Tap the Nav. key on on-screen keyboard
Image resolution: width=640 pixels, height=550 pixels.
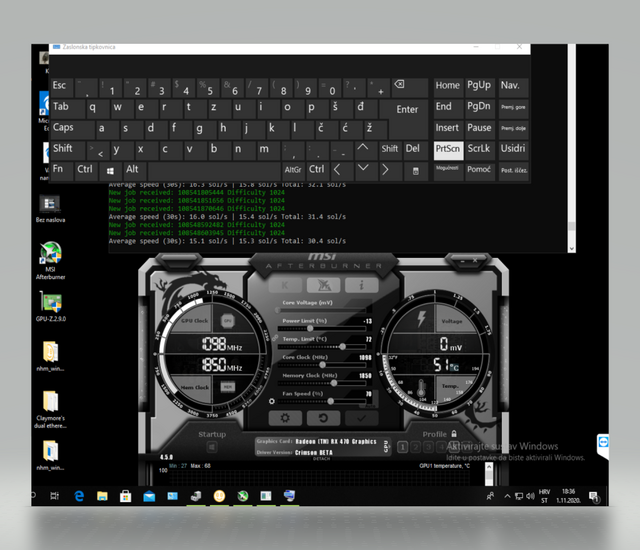click(x=513, y=88)
